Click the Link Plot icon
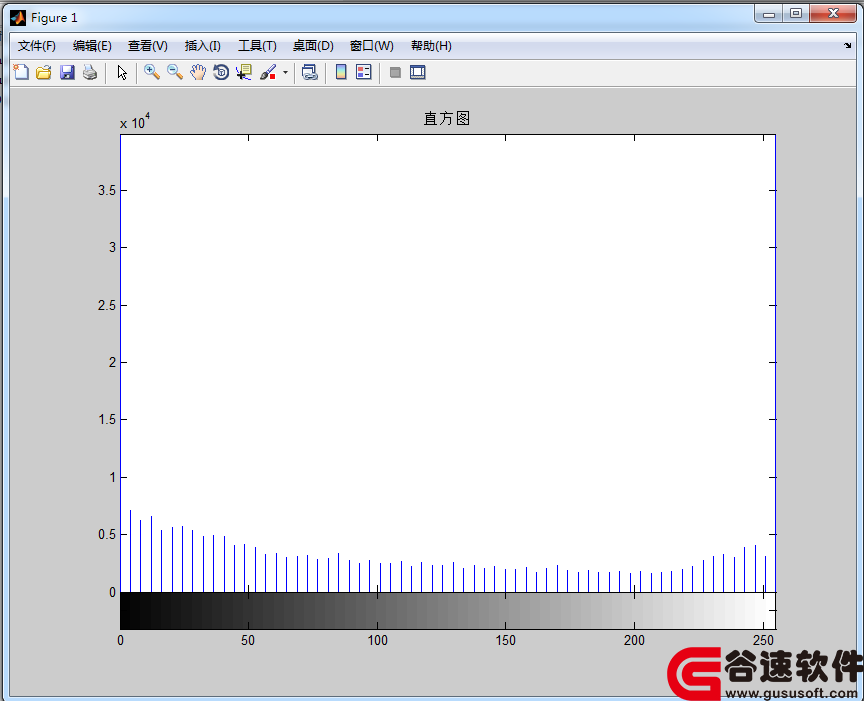This screenshot has width=864, height=701. tap(310, 72)
